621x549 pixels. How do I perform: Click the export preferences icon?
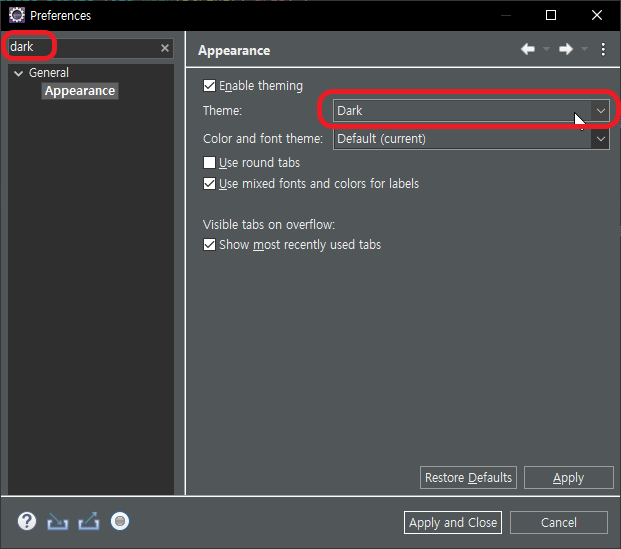(89, 521)
